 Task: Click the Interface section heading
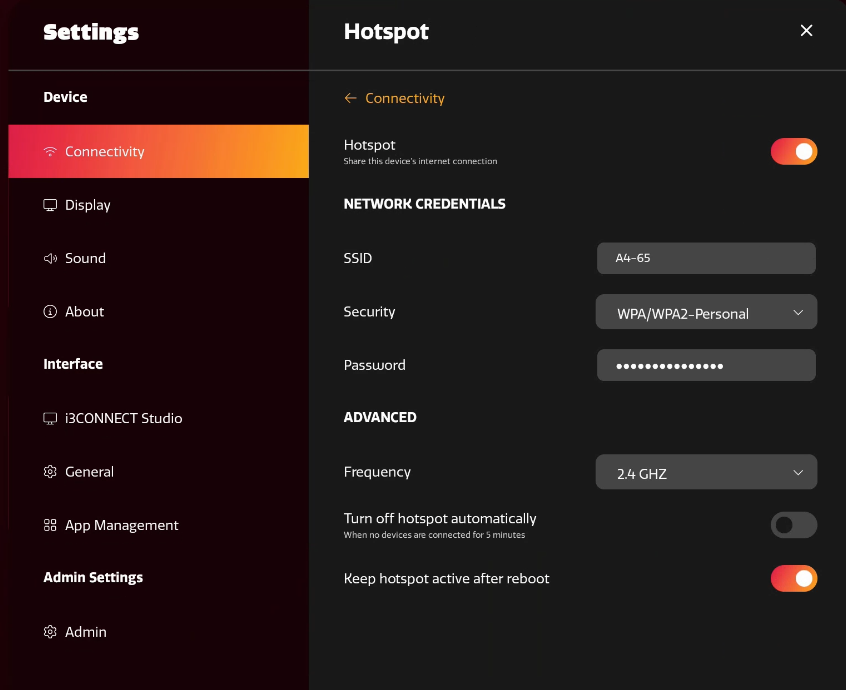(x=73, y=364)
